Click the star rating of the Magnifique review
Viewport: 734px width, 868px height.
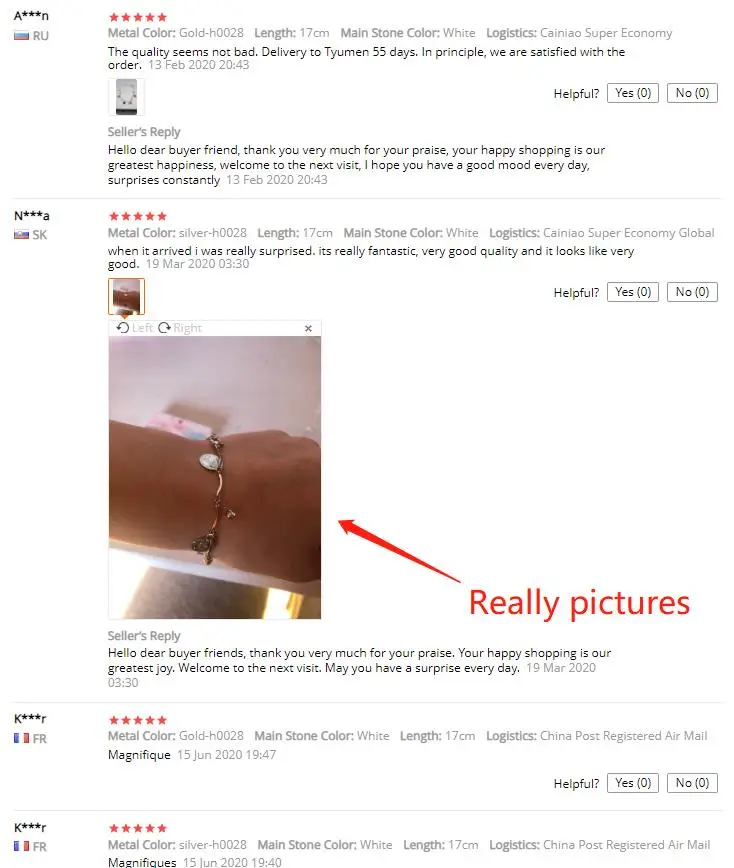click(138, 720)
